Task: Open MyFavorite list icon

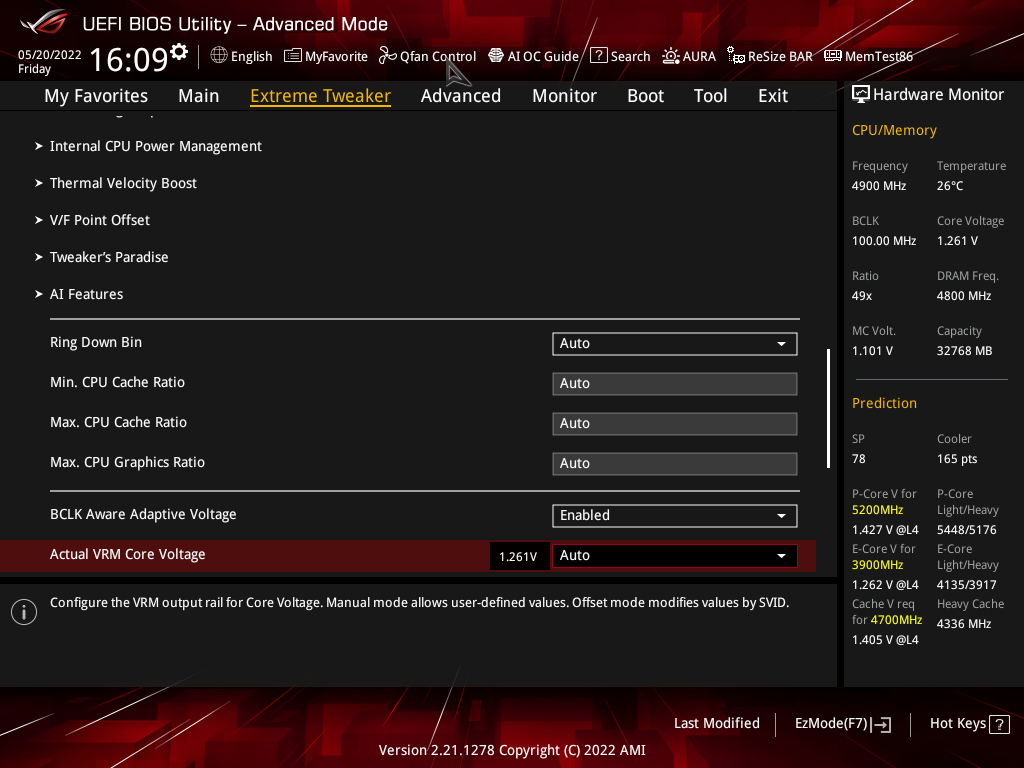Action: point(293,56)
